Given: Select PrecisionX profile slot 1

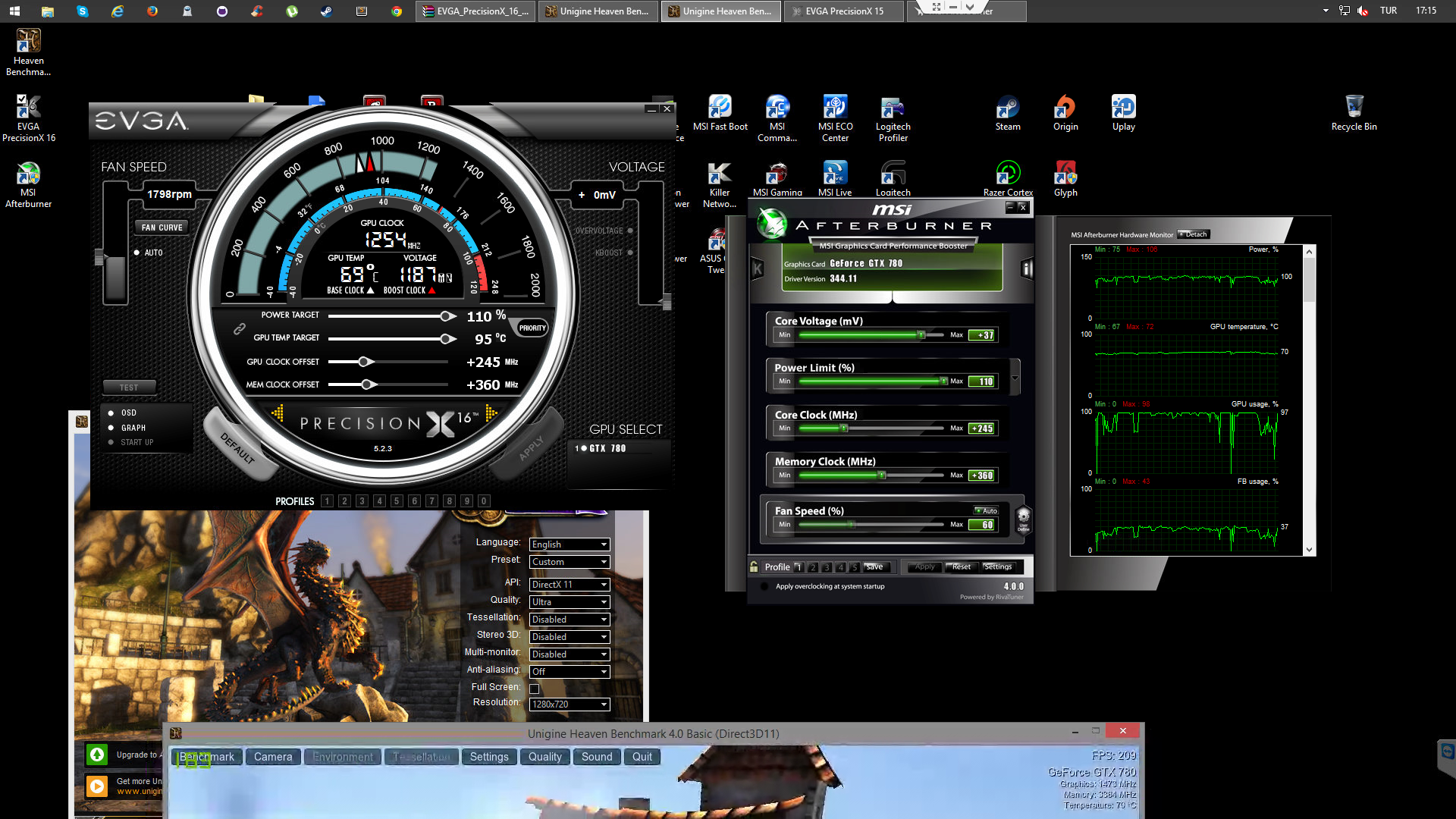Looking at the screenshot, I should [327, 501].
